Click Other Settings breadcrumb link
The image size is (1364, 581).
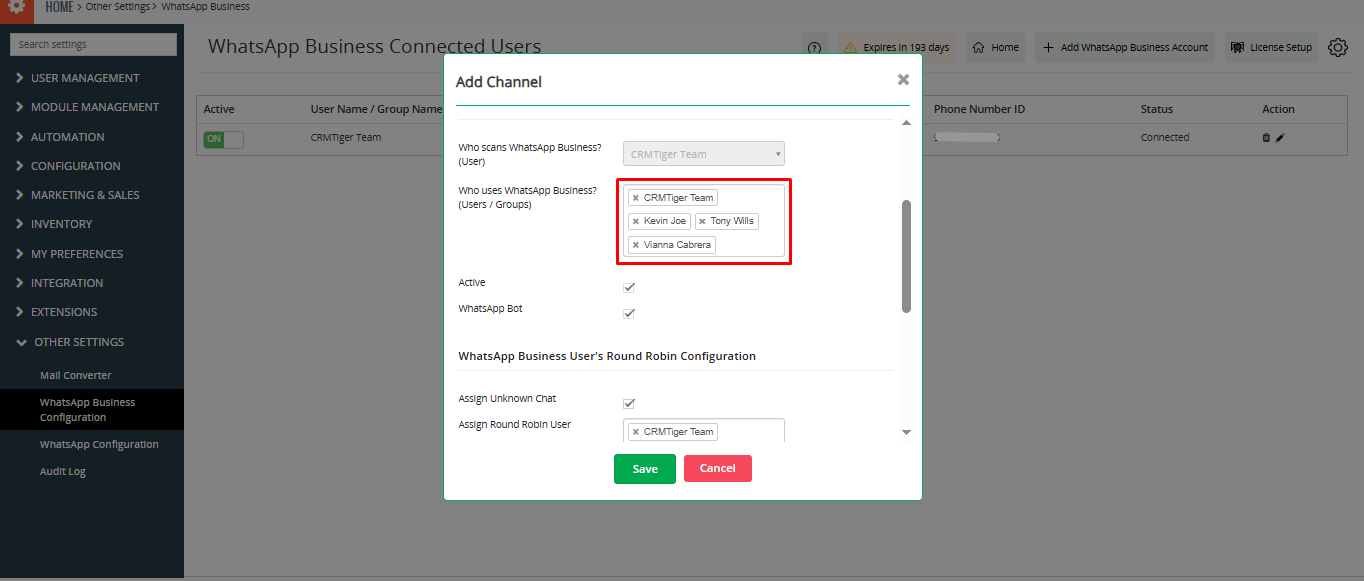coord(116,7)
